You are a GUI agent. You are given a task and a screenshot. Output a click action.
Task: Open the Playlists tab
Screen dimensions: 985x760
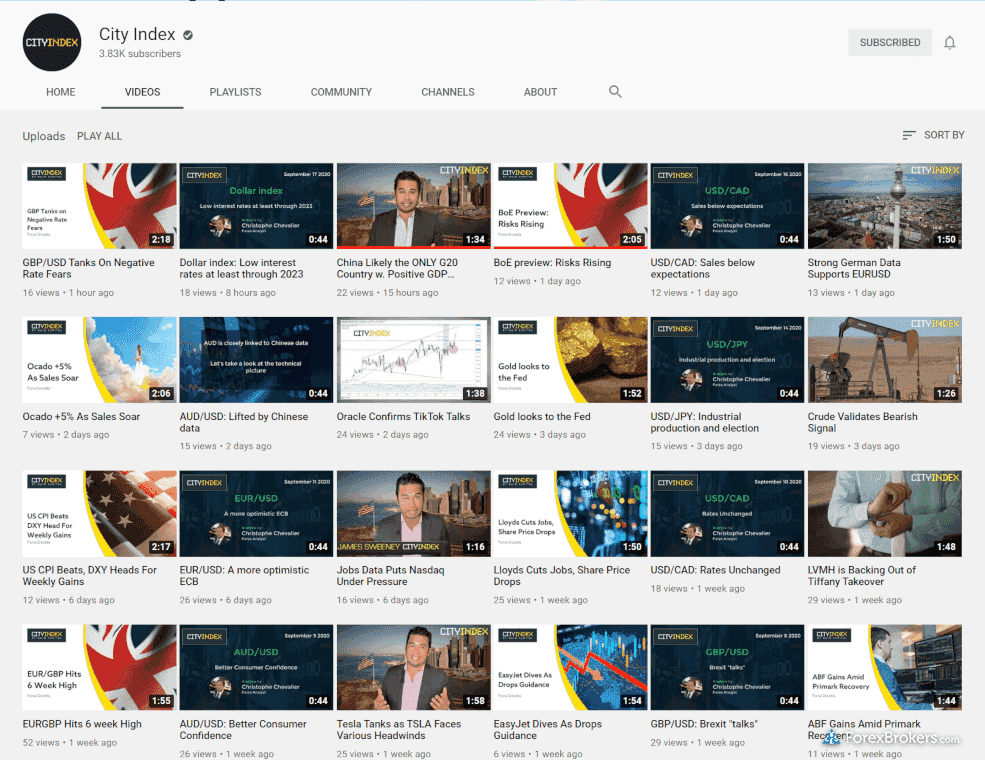coord(236,92)
